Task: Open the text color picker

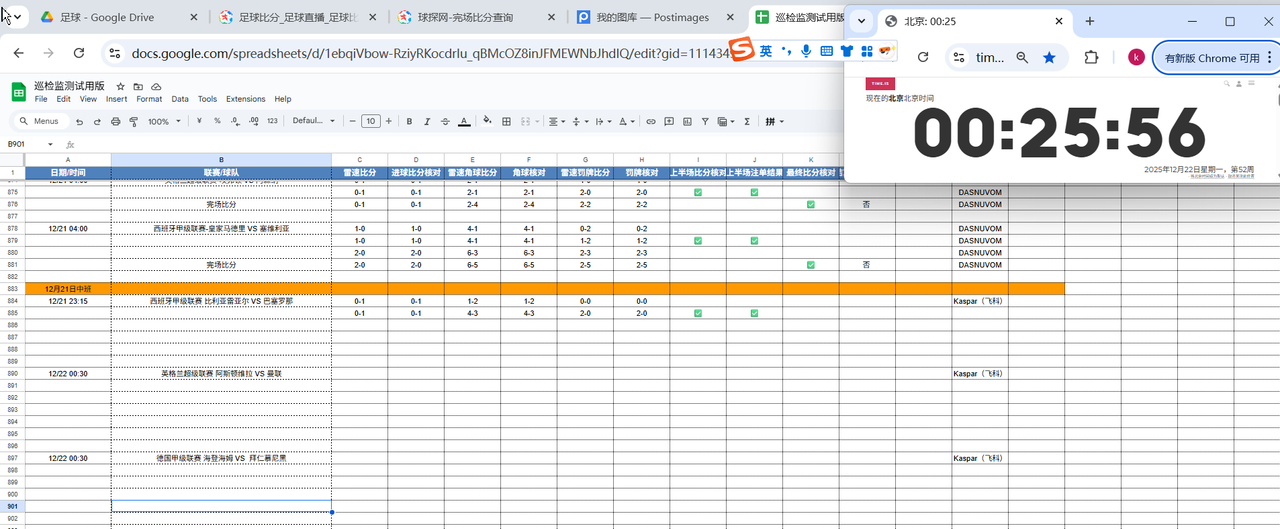Action: point(464,121)
